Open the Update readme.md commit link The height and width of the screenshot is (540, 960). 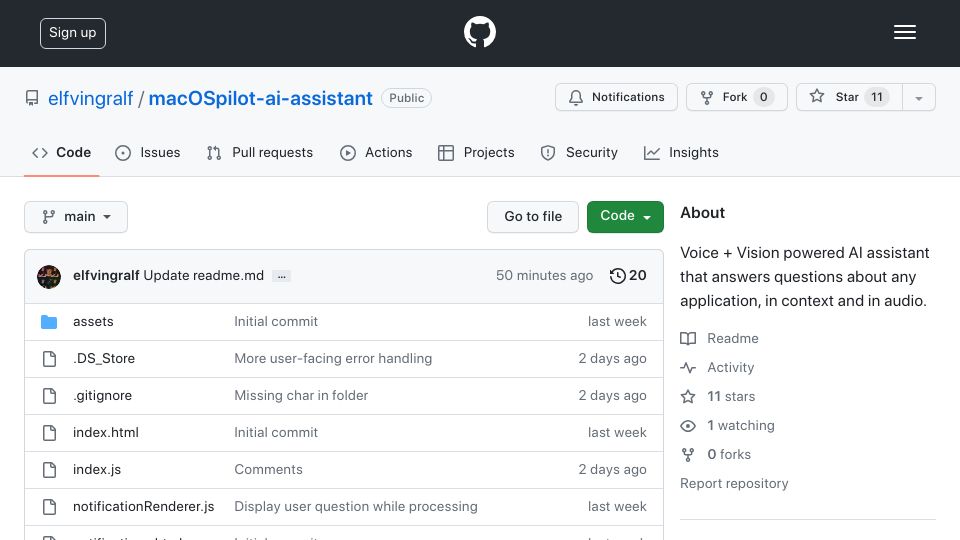point(203,276)
